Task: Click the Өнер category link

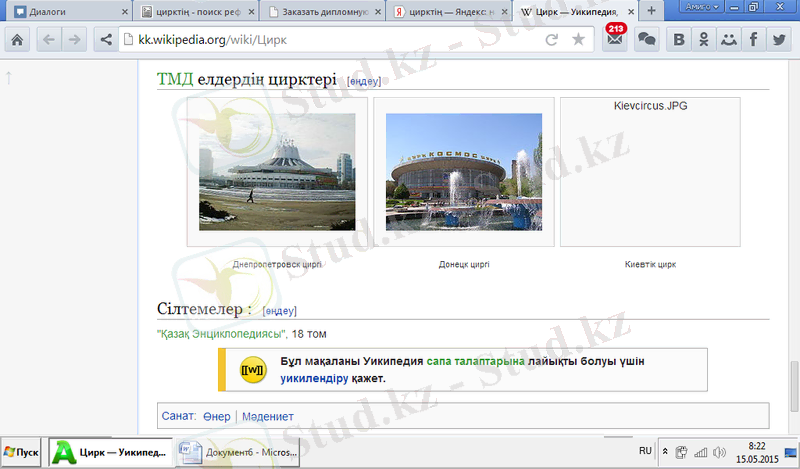Action: coord(216,415)
